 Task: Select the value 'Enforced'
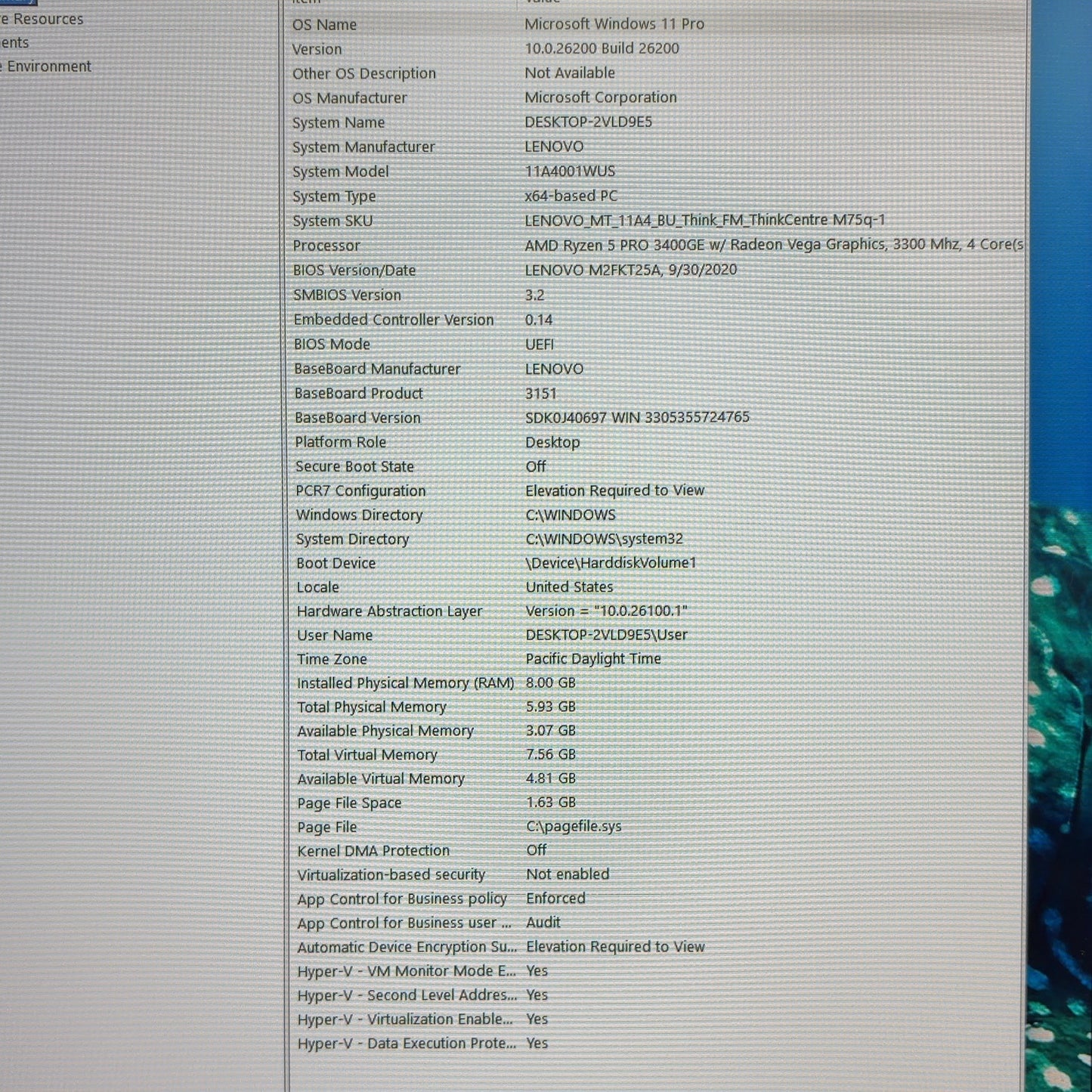click(x=556, y=899)
